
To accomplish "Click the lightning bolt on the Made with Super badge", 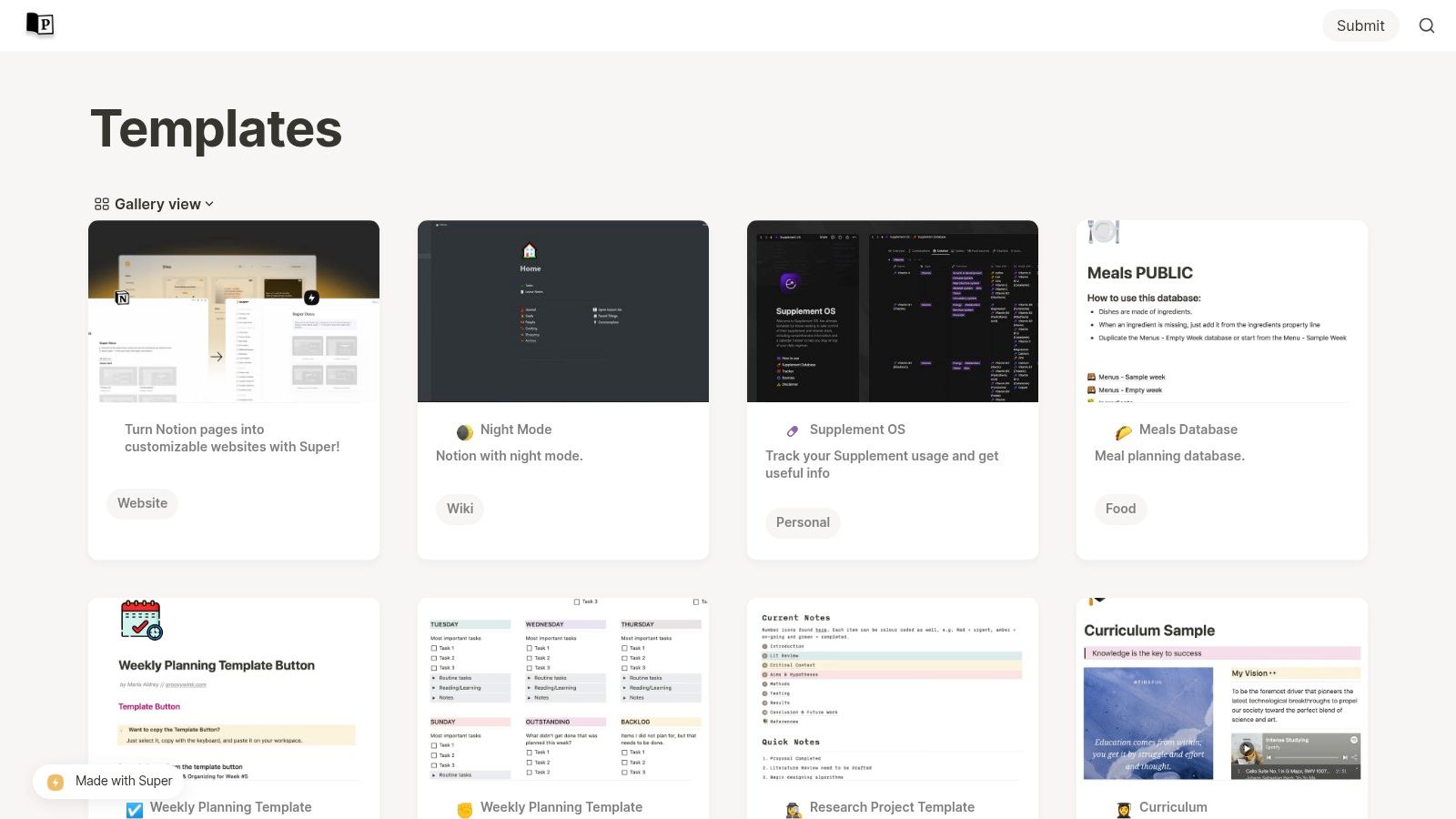I will 55,781.
